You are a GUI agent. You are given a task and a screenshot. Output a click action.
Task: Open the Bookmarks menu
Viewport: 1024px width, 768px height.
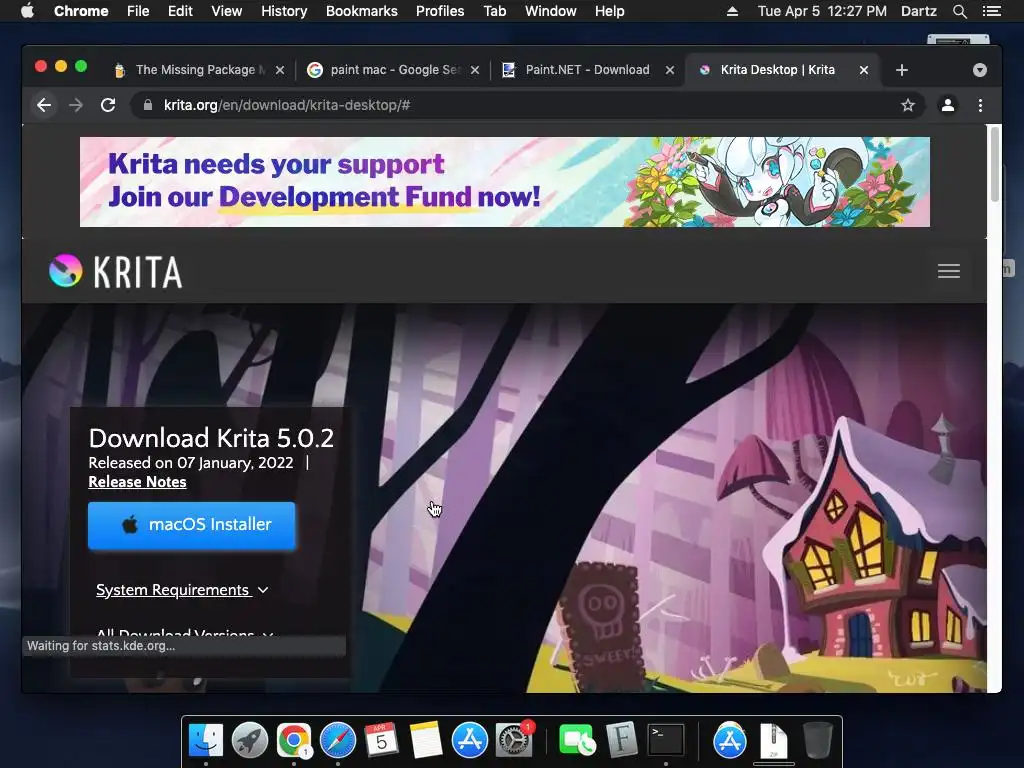[362, 11]
